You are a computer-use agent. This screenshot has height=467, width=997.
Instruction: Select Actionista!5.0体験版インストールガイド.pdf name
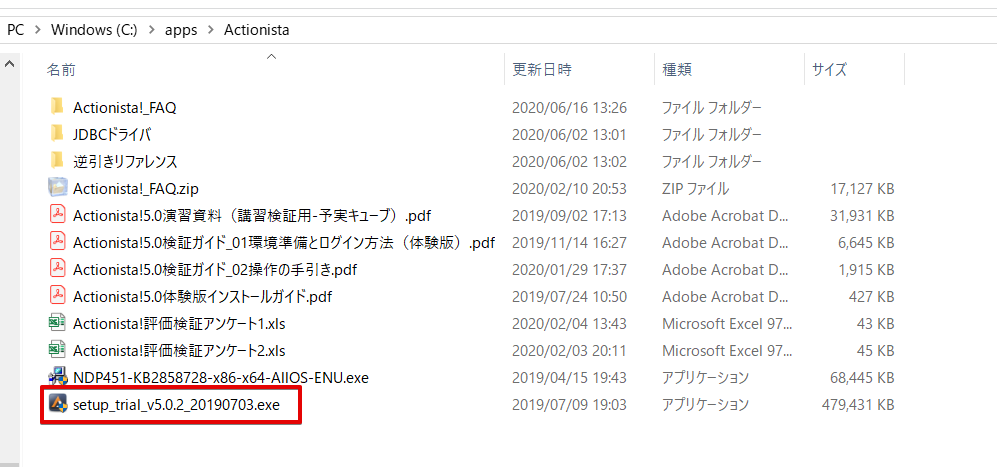click(x=202, y=296)
